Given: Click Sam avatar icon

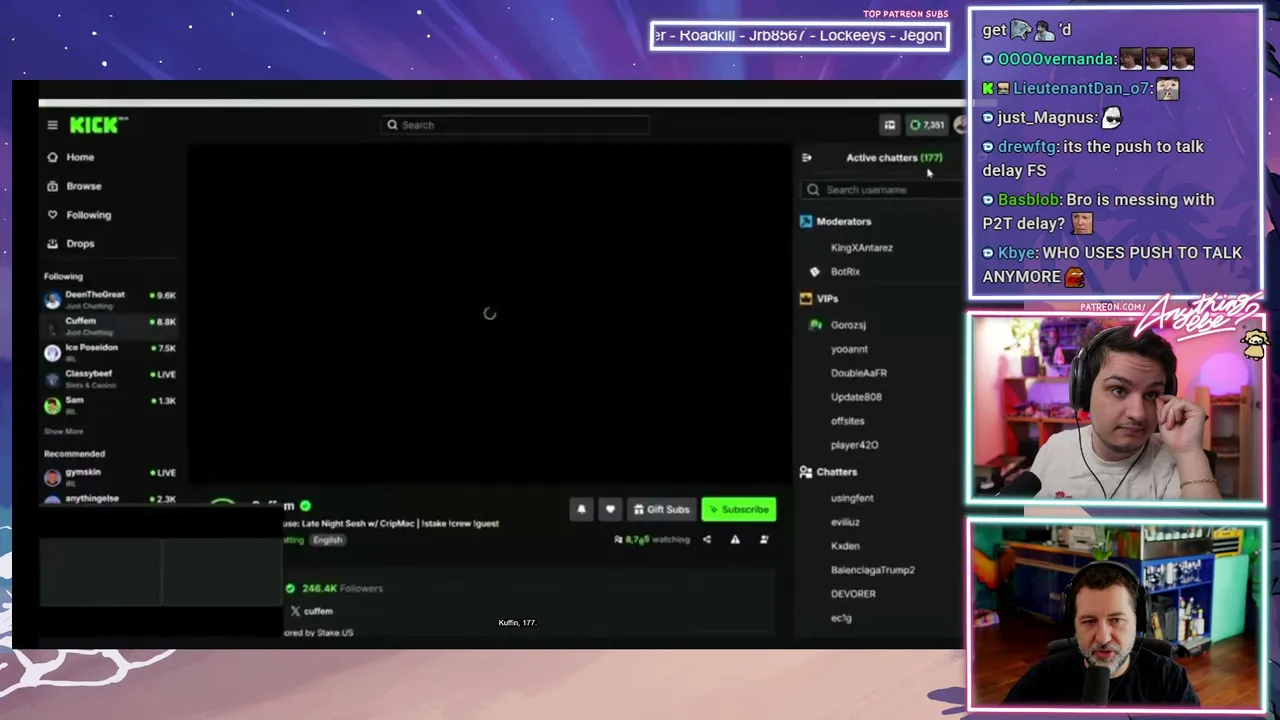Looking at the screenshot, I should coord(52,405).
